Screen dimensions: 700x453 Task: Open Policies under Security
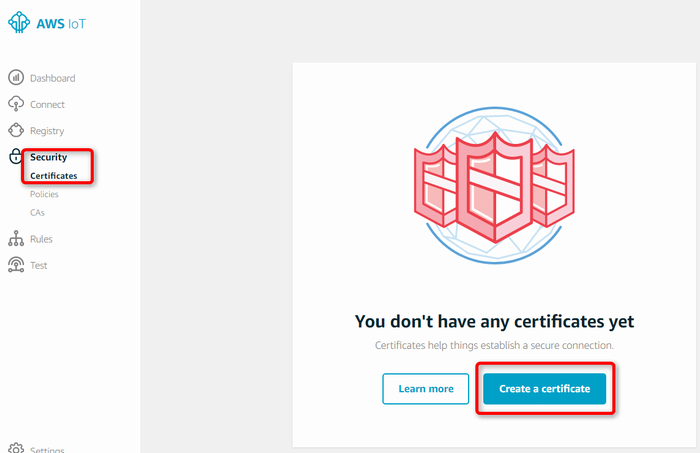pos(44,194)
